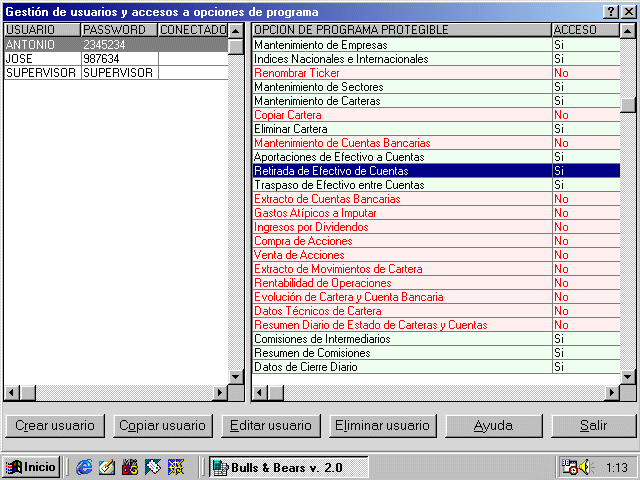Select Retirada de Efectivo de Cuentas row
The width and height of the screenshot is (640, 480).
[x=436, y=171]
